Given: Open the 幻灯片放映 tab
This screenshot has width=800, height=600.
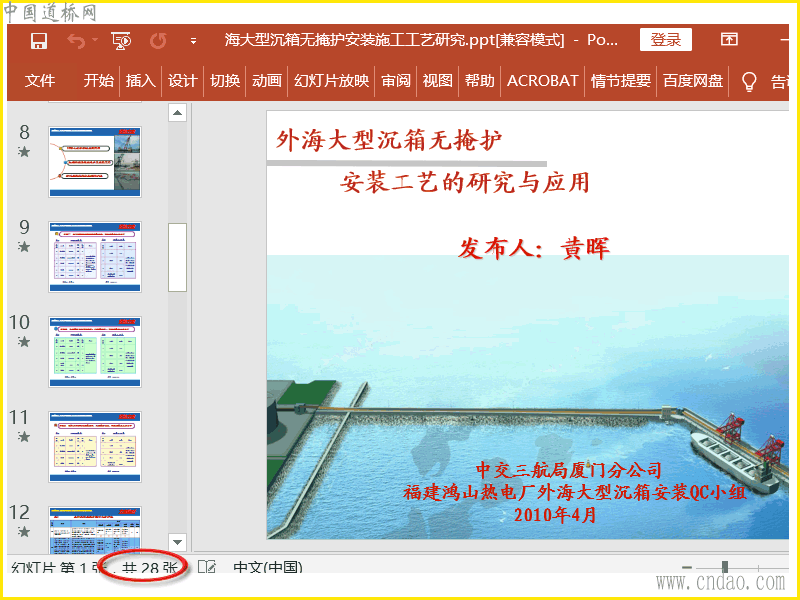Looking at the screenshot, I should (331, 81).
